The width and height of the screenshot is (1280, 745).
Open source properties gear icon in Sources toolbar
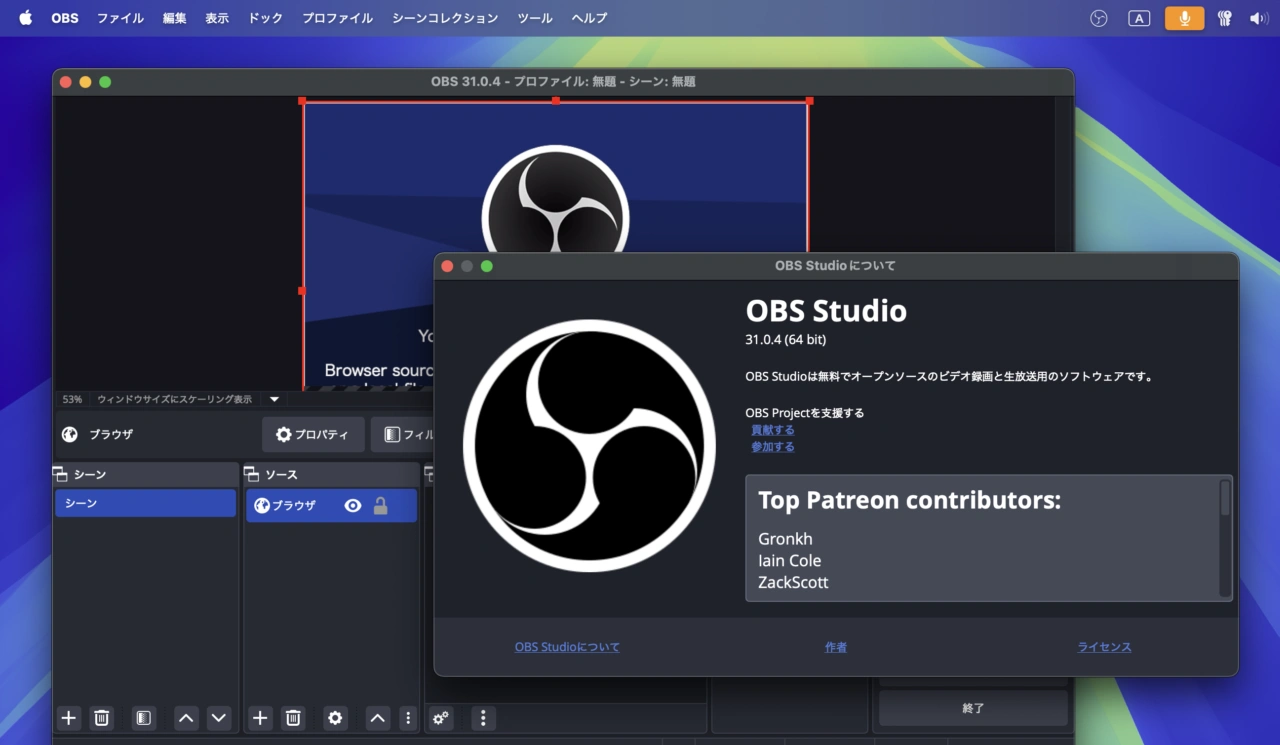(x=336, y=718)
